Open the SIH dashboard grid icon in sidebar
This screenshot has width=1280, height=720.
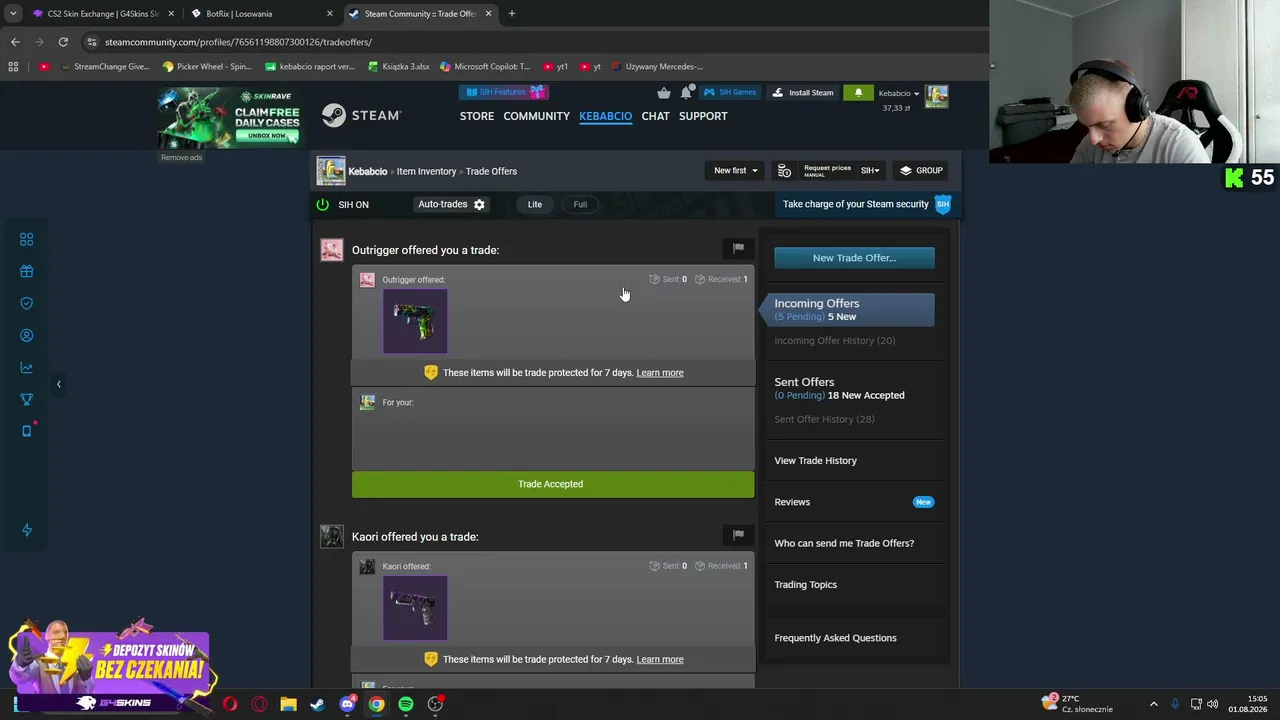tap(26, 239)
